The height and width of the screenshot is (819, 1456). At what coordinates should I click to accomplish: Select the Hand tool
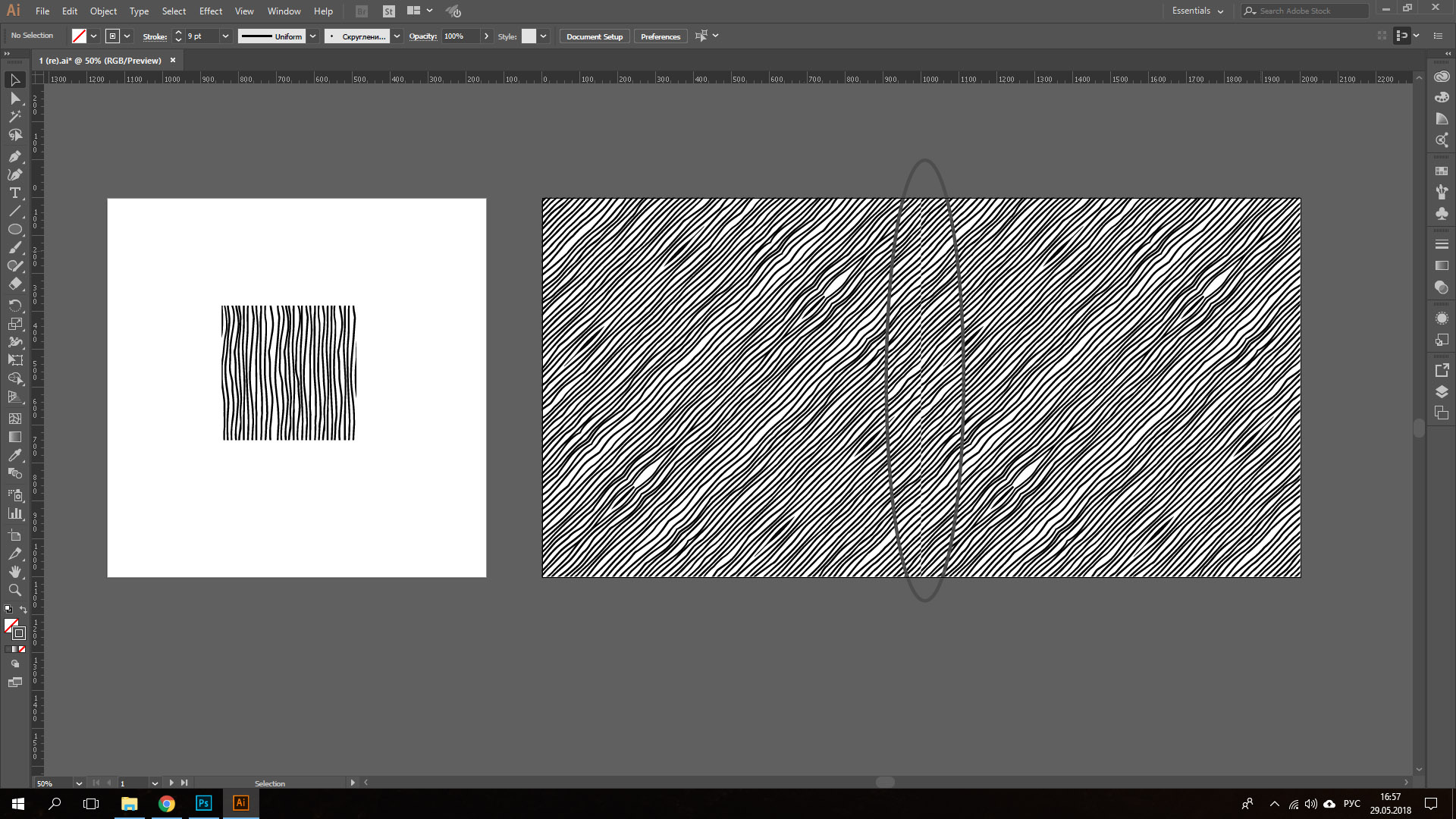point(14,572)
